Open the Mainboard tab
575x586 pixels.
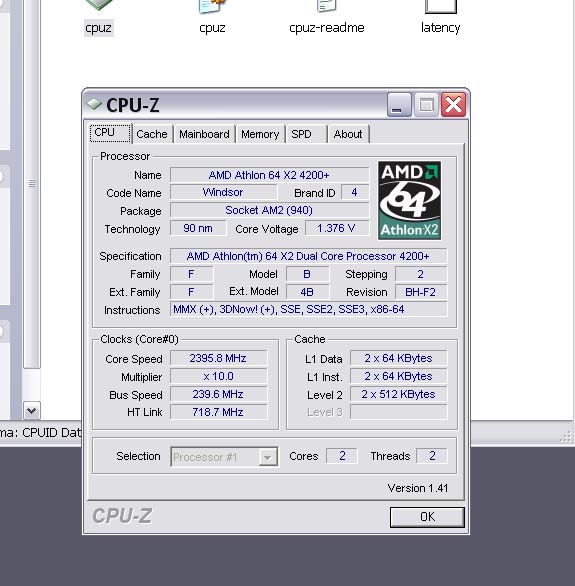point(204,134)
